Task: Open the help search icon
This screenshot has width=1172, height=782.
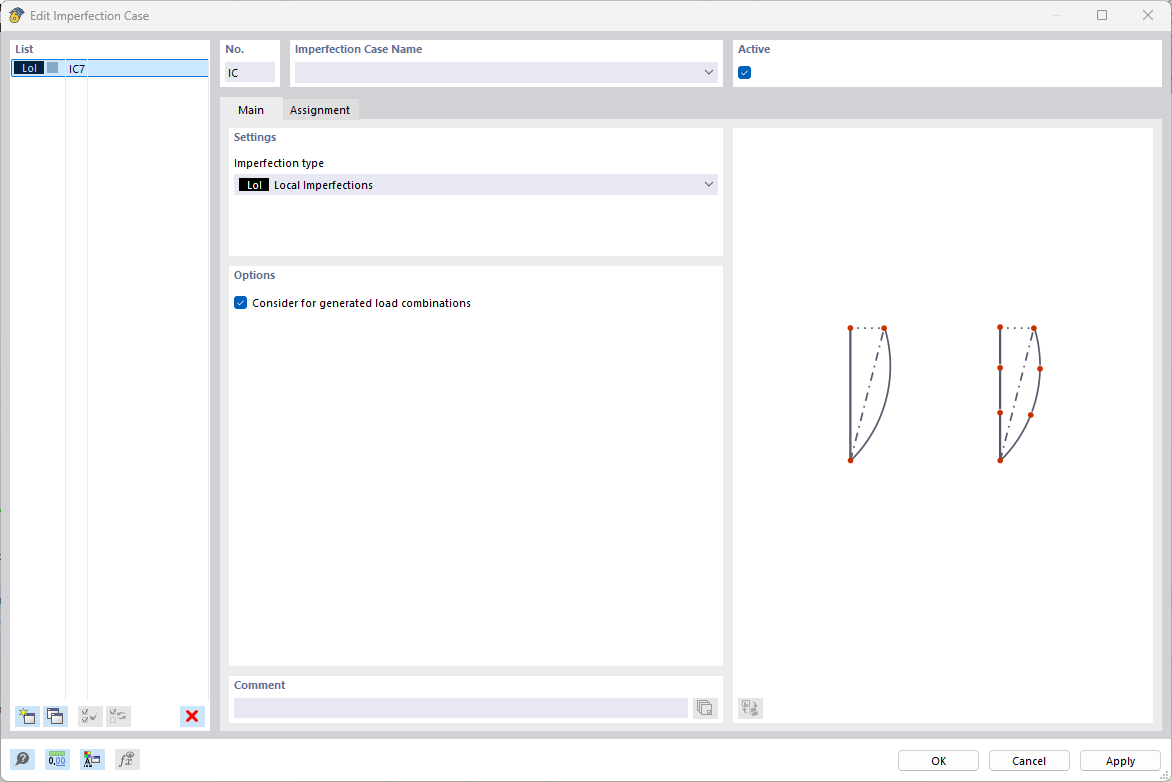Action: 22,760
